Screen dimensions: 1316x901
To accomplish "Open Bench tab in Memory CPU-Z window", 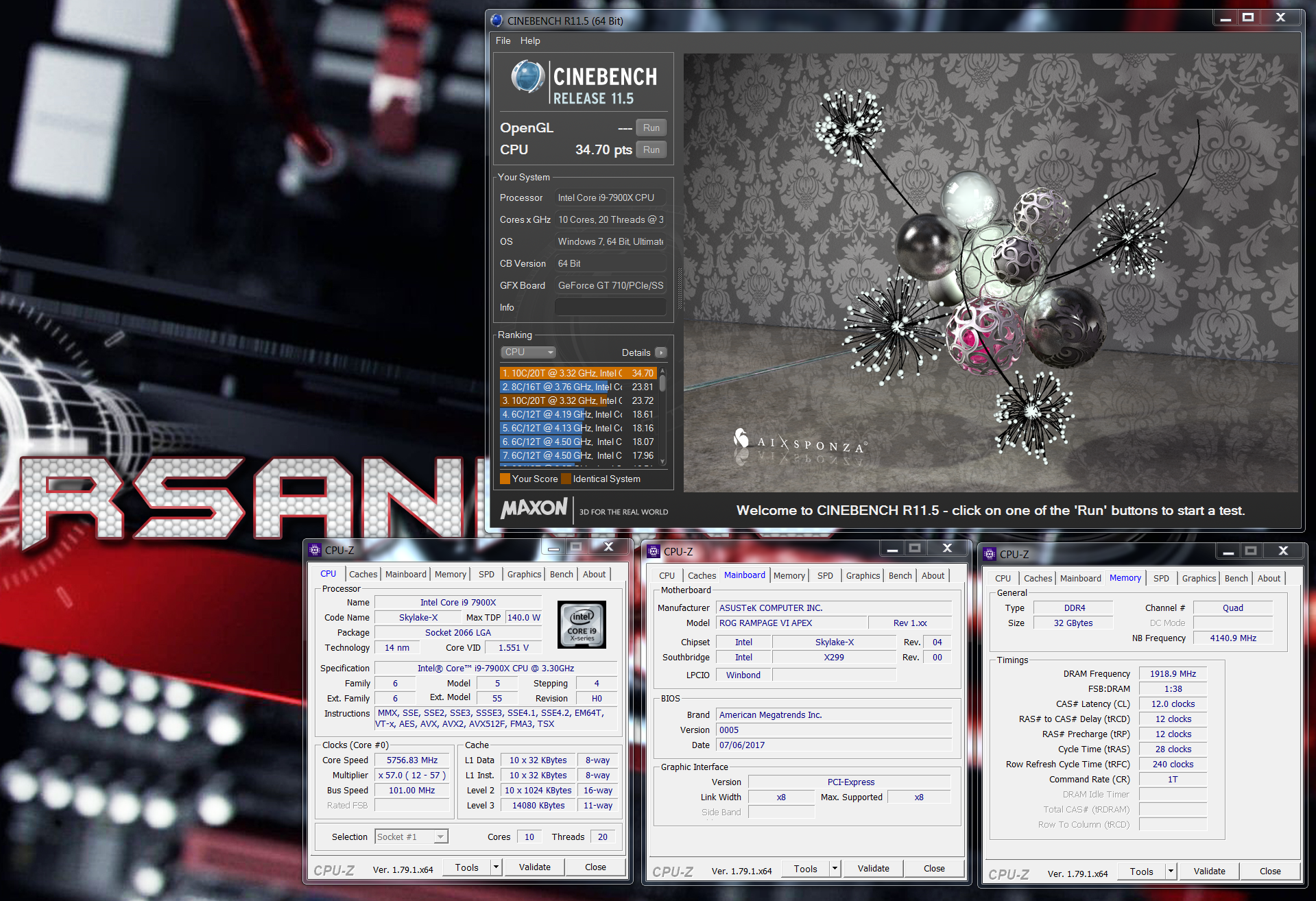I will [1236, 578].
